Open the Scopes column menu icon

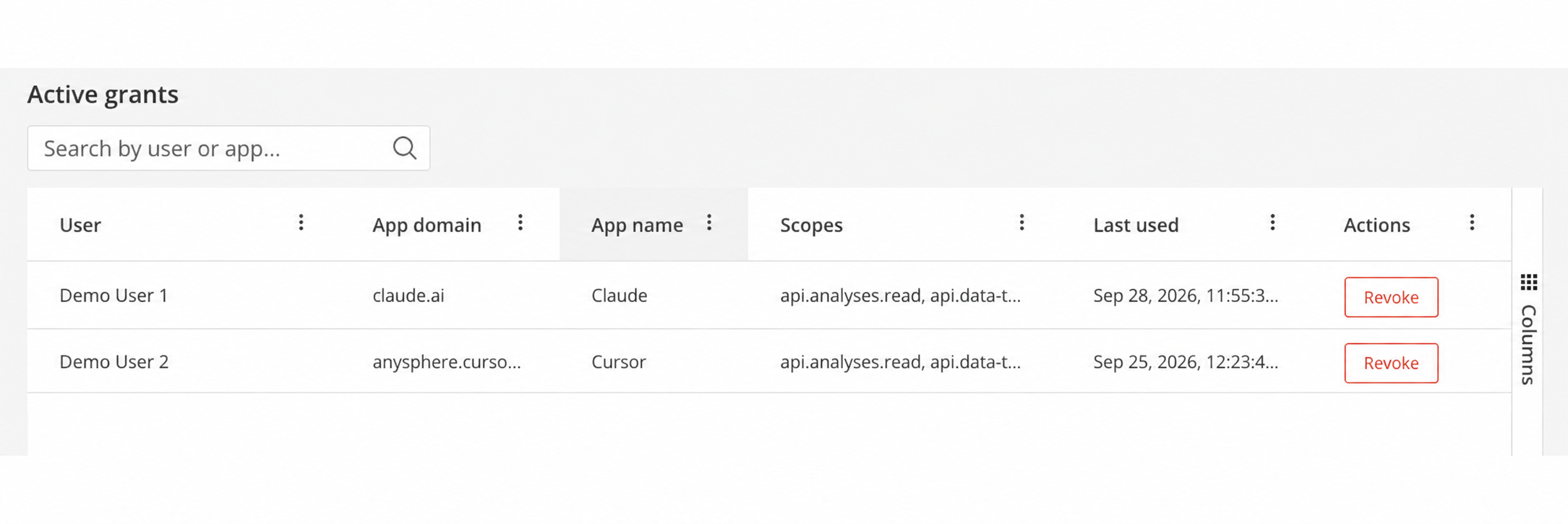(1021, 223)
